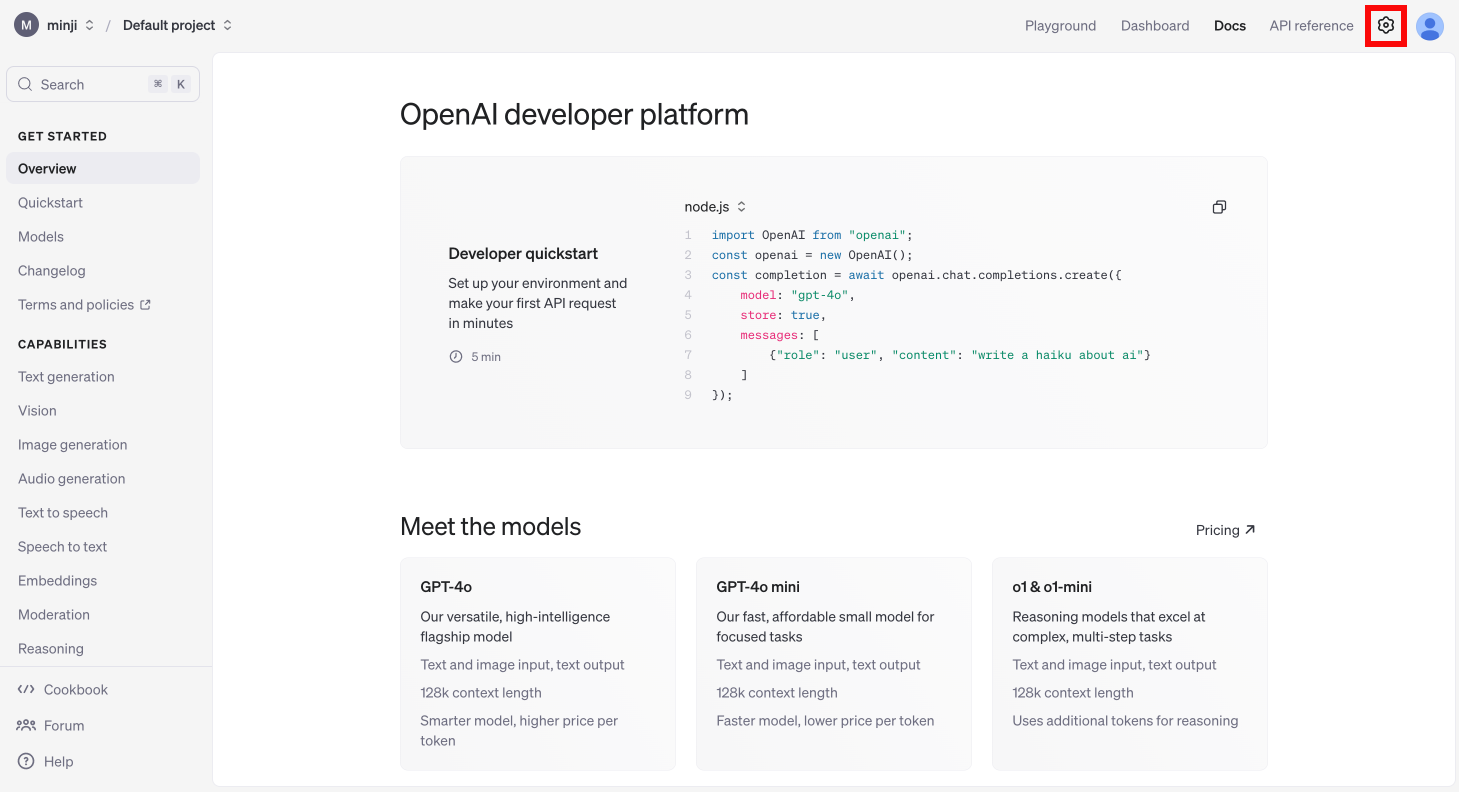Viewport: 1459px width, 792px height.
Task: Click the OpenAI developer platform heading
Action: tap(574, 114)
